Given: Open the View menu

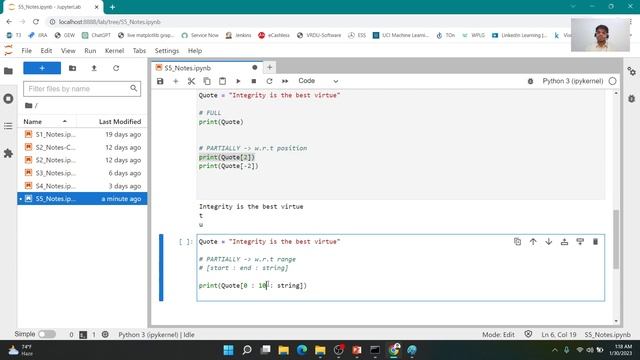Looking at the screenshot, I should coord(68,51).
